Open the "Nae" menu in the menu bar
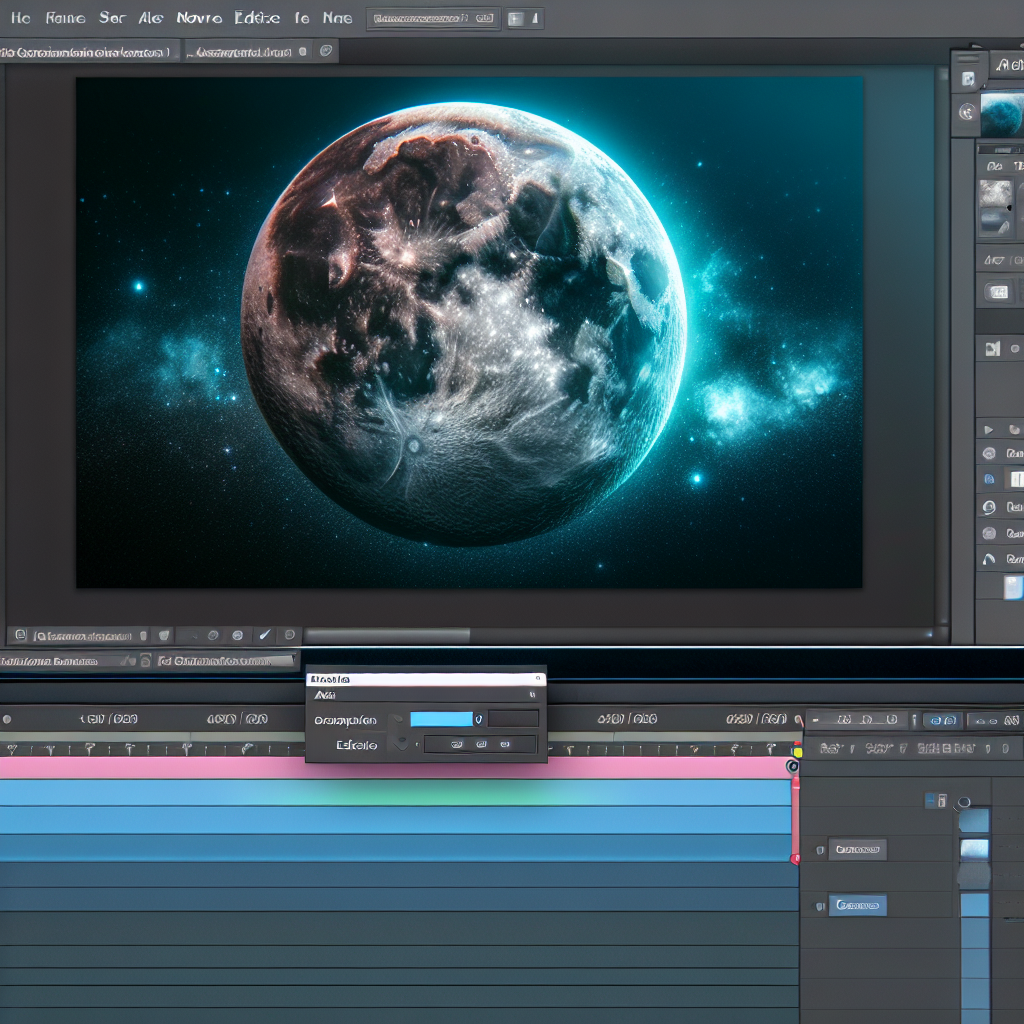Viewport: 1024px width, 1024px height. [337, 18]
